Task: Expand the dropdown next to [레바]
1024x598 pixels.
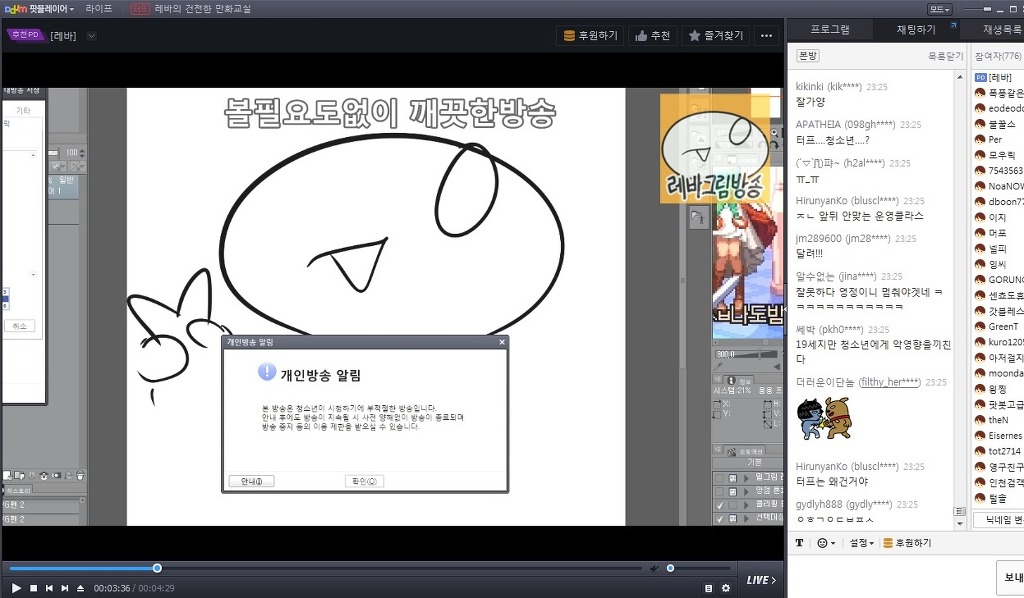Action: (x=91, y=36)
